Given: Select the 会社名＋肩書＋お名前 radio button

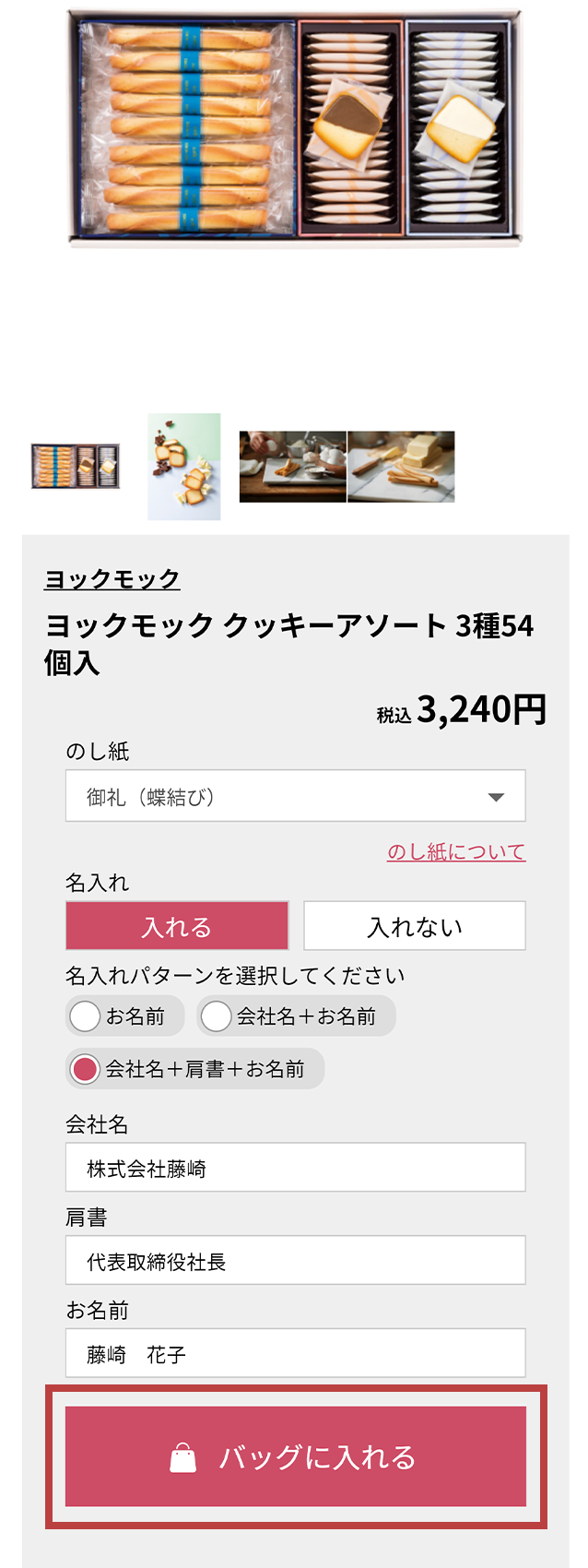Looking at the screenshot, I should [86, 1069].
